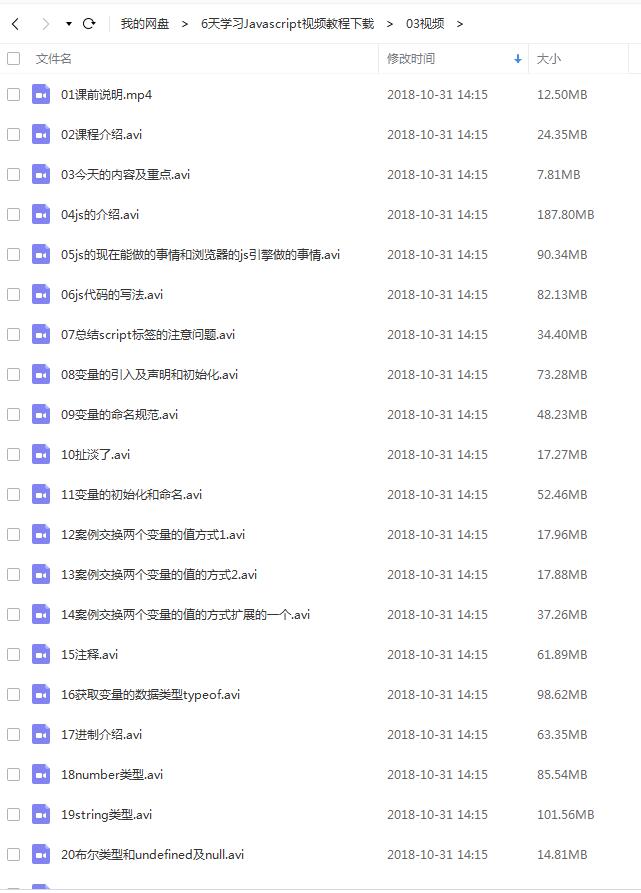Open 6天学习Javascript视频教程下载 breadcrumb

(287, 24)
